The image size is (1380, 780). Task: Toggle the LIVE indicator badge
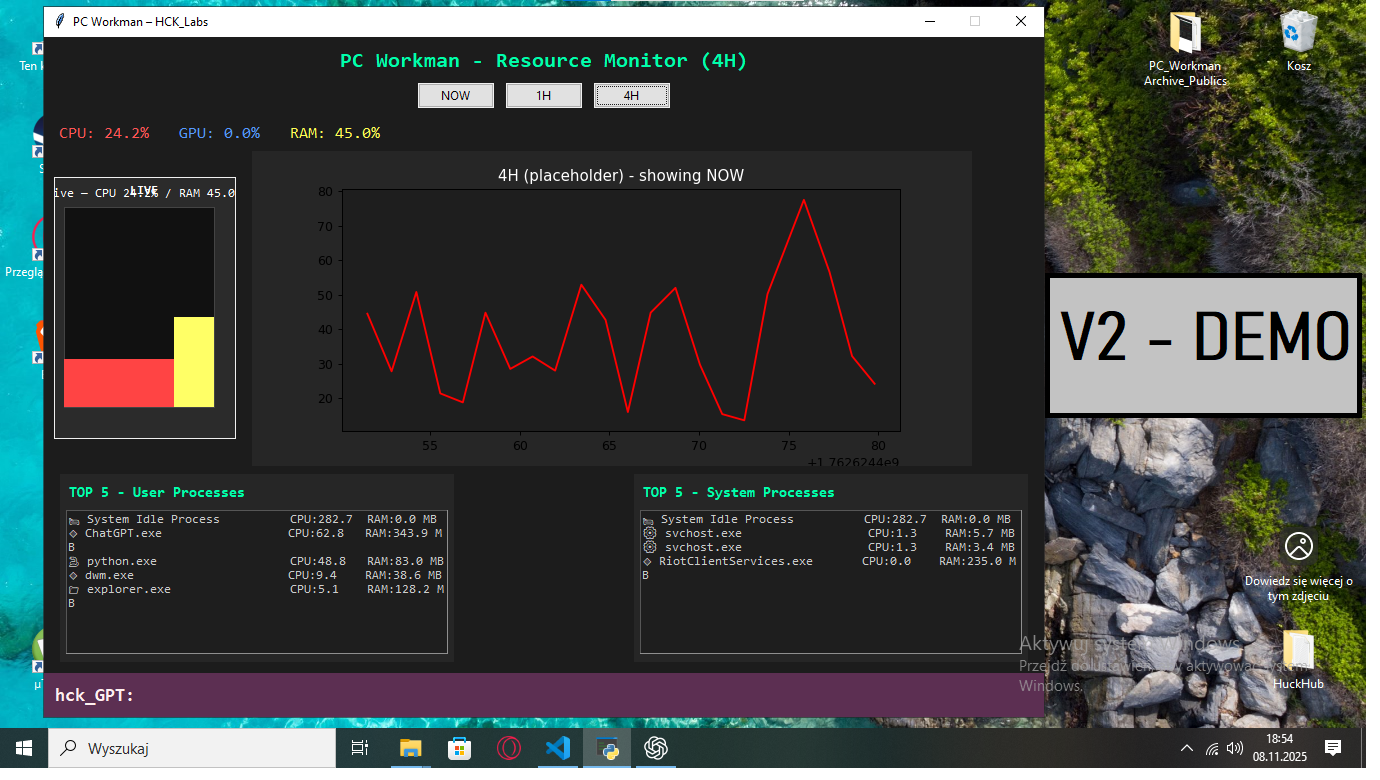(x=145, y=188)
